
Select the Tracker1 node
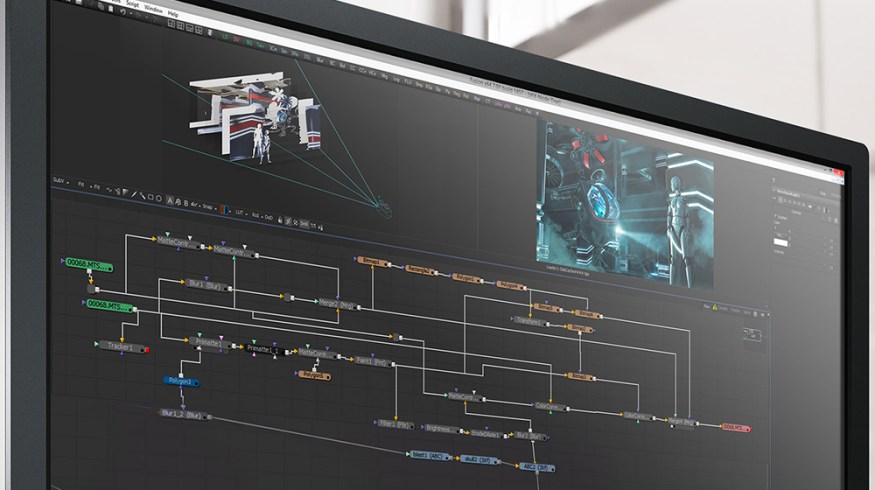click(x=121, y=346)
